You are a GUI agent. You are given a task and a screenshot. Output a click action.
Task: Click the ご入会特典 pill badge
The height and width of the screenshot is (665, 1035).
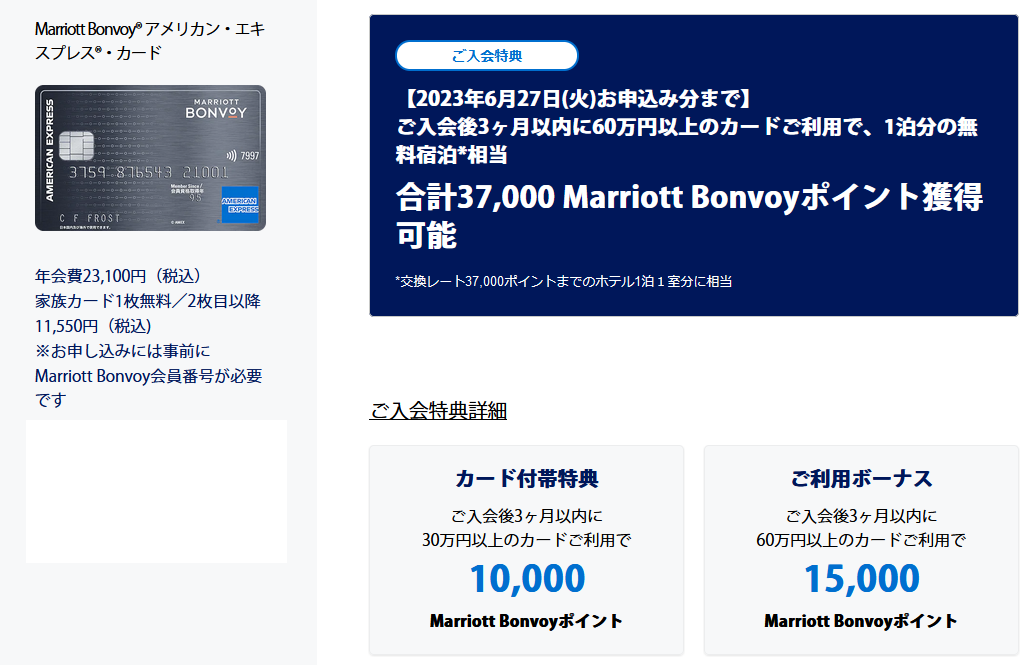coord(487,55)
